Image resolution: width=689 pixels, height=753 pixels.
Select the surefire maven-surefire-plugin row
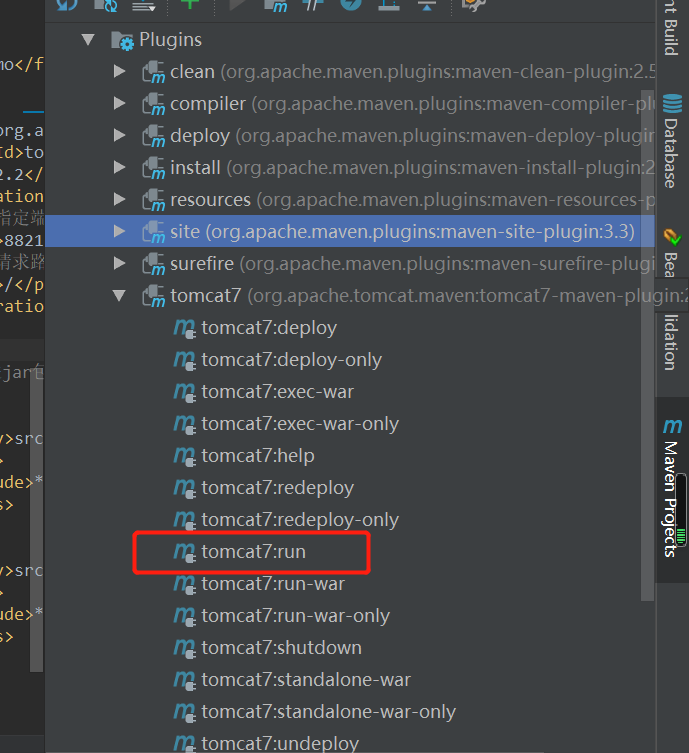click(350, 263)
